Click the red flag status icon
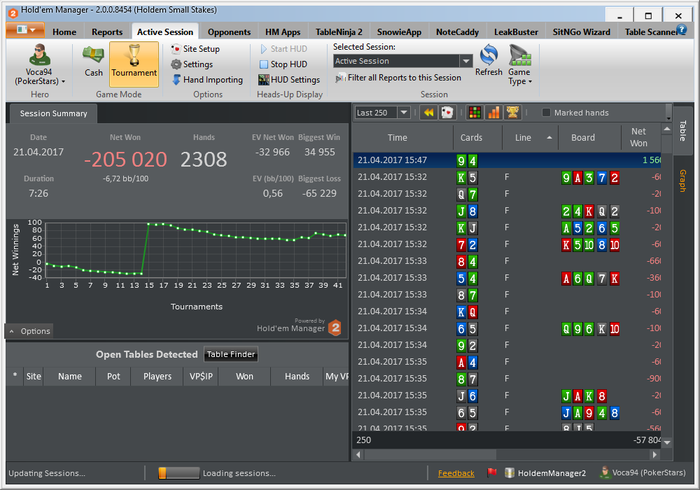Viewport: 700px width, 490px height. click(x=492, y=472)
